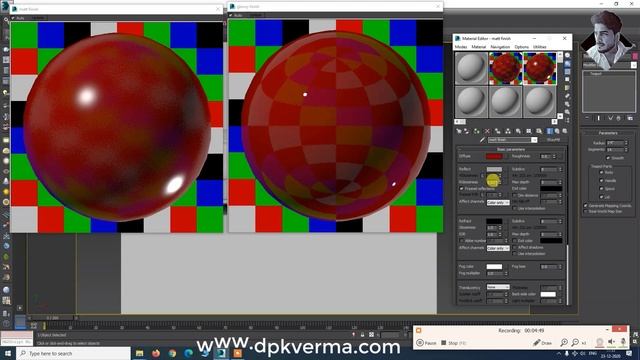Click Get Material icon in Material Editor
Image resolution: width=640 pixels, height=360 pixels.
click(459, 131)
